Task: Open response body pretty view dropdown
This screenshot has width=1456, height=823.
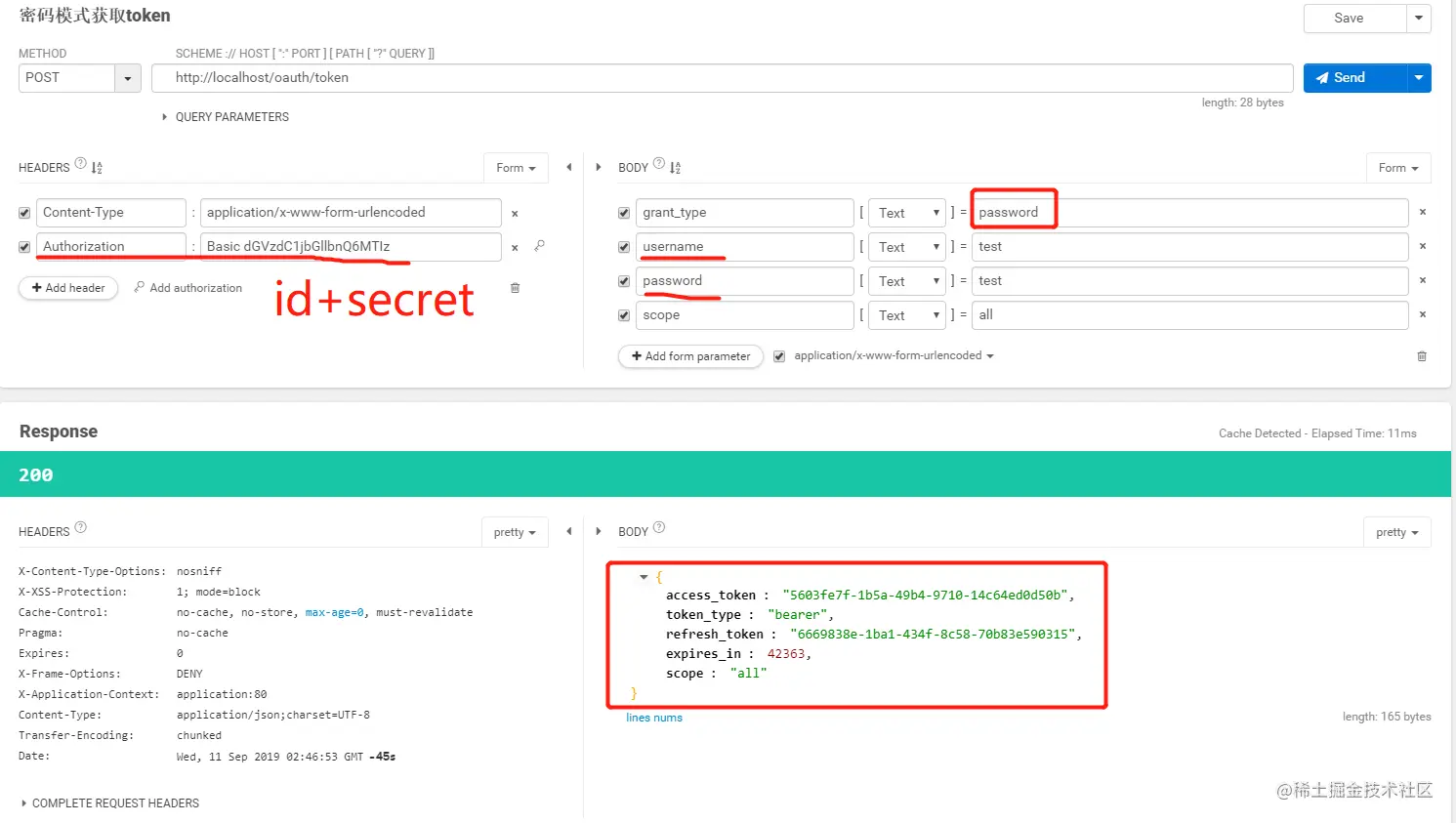Action: click(1397, 532)
